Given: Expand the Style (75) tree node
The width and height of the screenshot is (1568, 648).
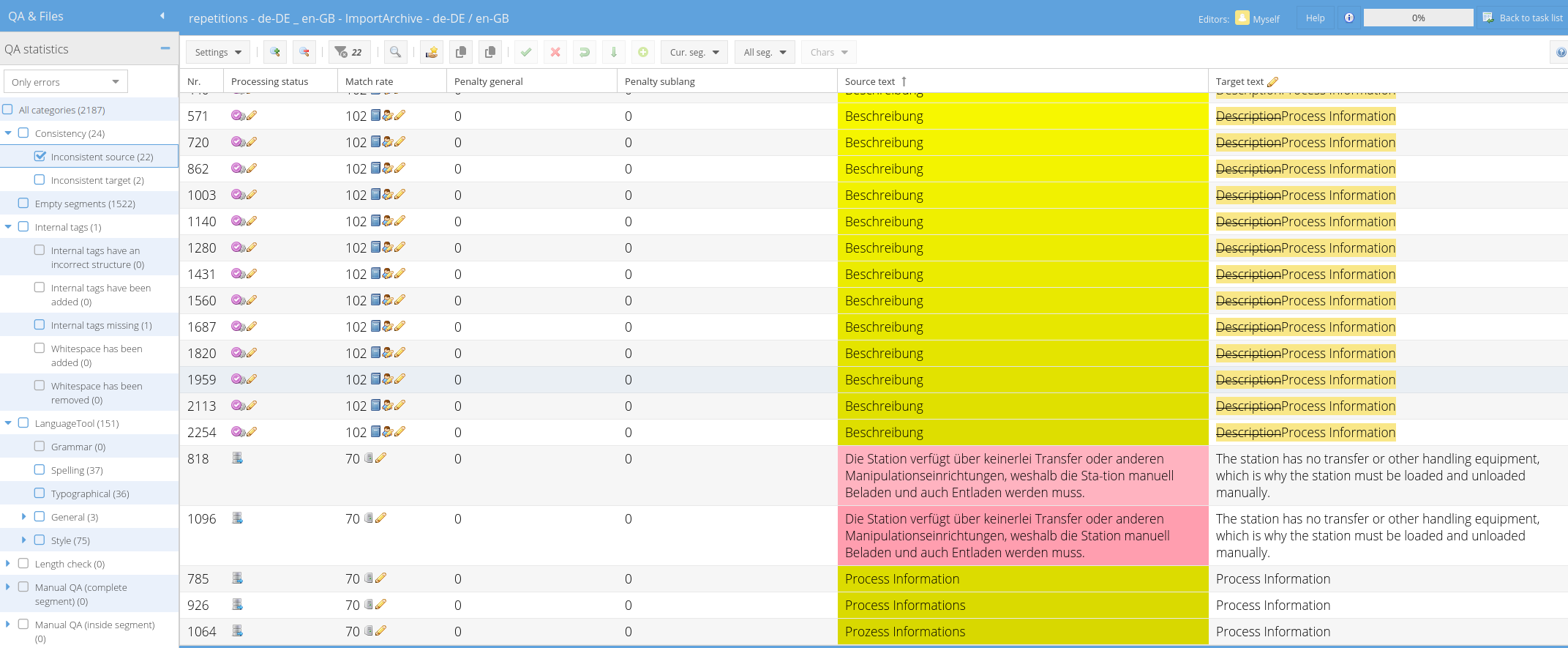Looking at the screenshot, I should (x=23, y=540).
